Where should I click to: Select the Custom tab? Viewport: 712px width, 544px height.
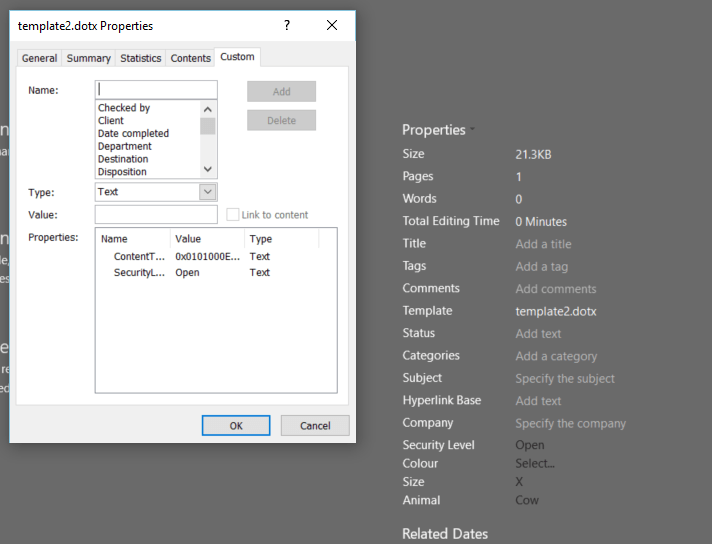237,57
